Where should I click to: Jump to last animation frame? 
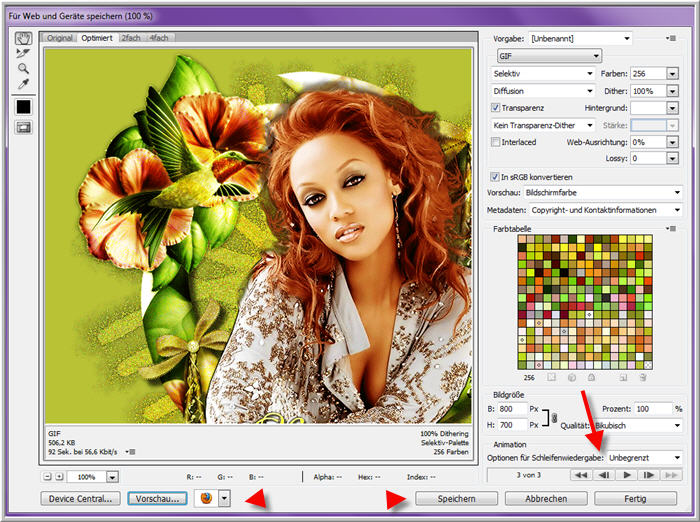tap(671, 475)
